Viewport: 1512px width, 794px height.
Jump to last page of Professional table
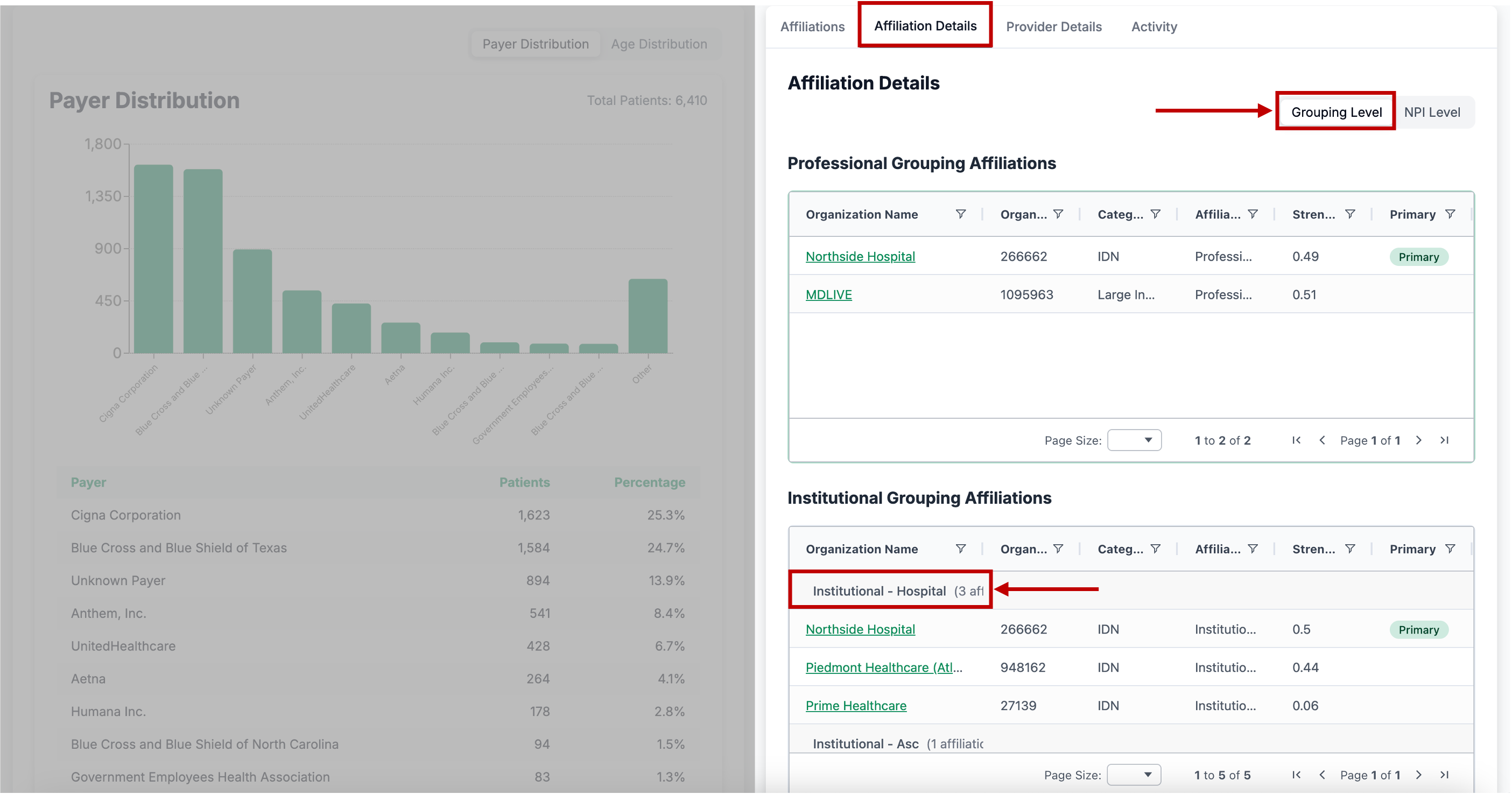click(1445, 440)
